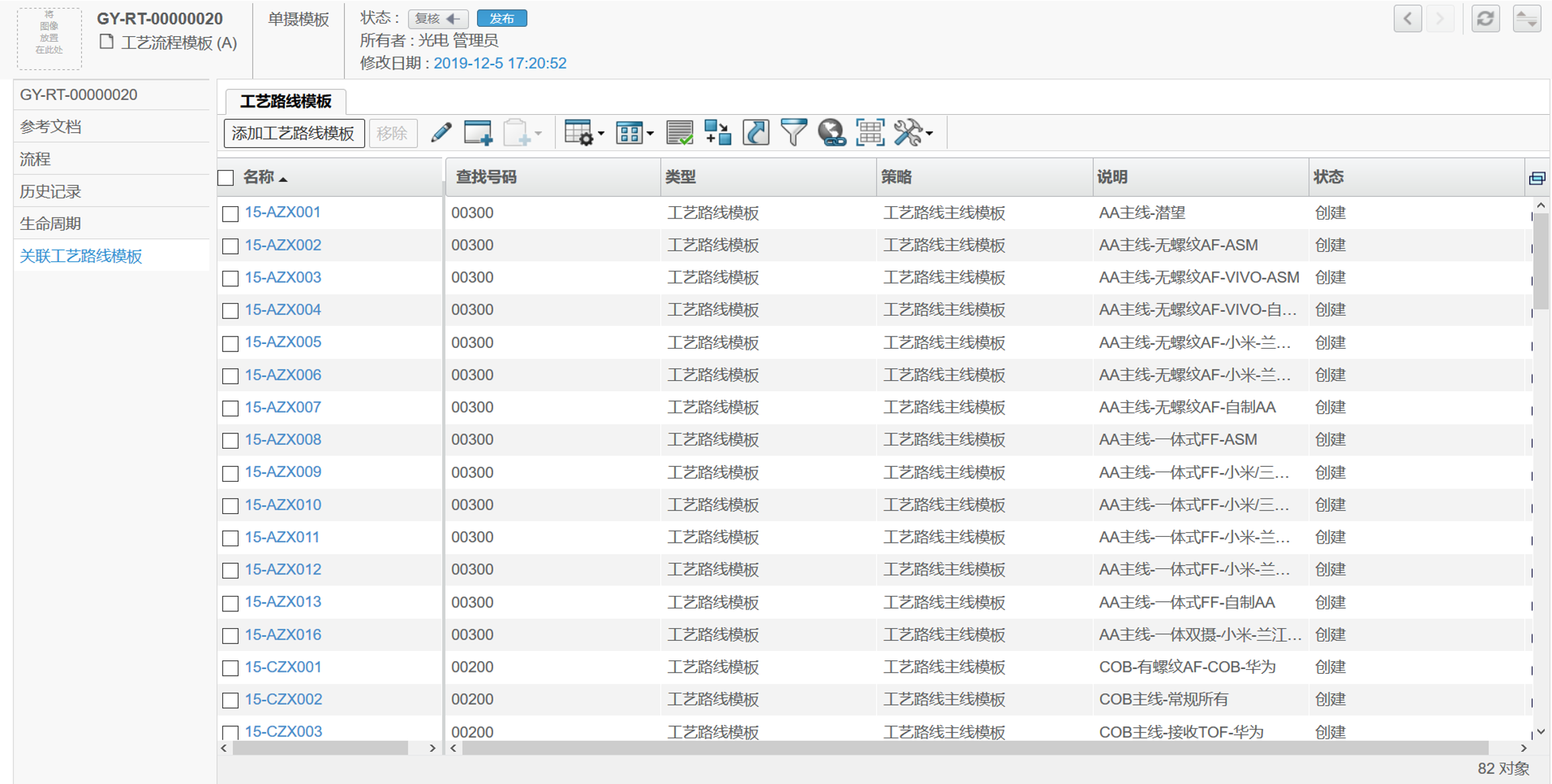The height and width of the screenshot is (784, 1552).
Task: Click the funnel filter icon
Action: point(793,132)
